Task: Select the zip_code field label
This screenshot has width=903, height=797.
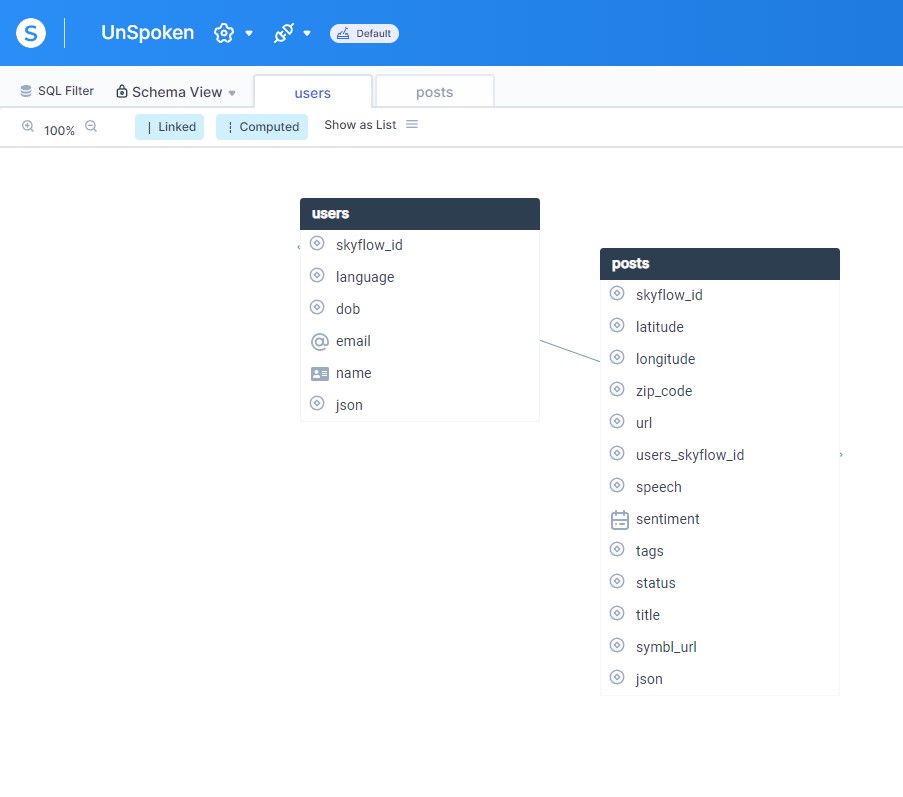Action: (664, 392)
